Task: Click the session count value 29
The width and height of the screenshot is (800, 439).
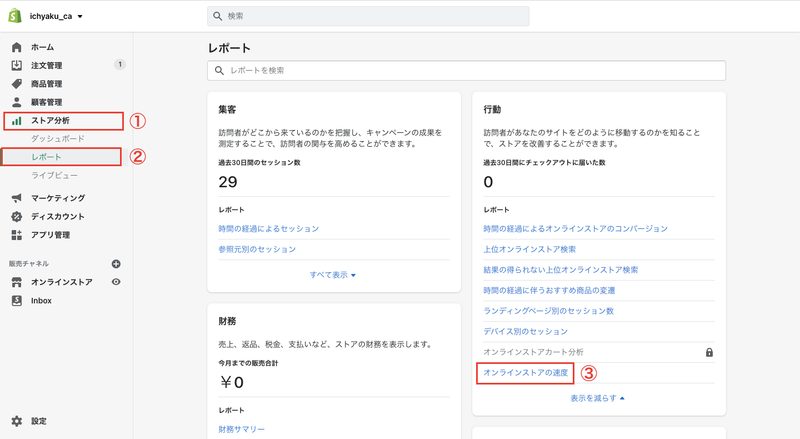Action: click(x=228, y=182)
